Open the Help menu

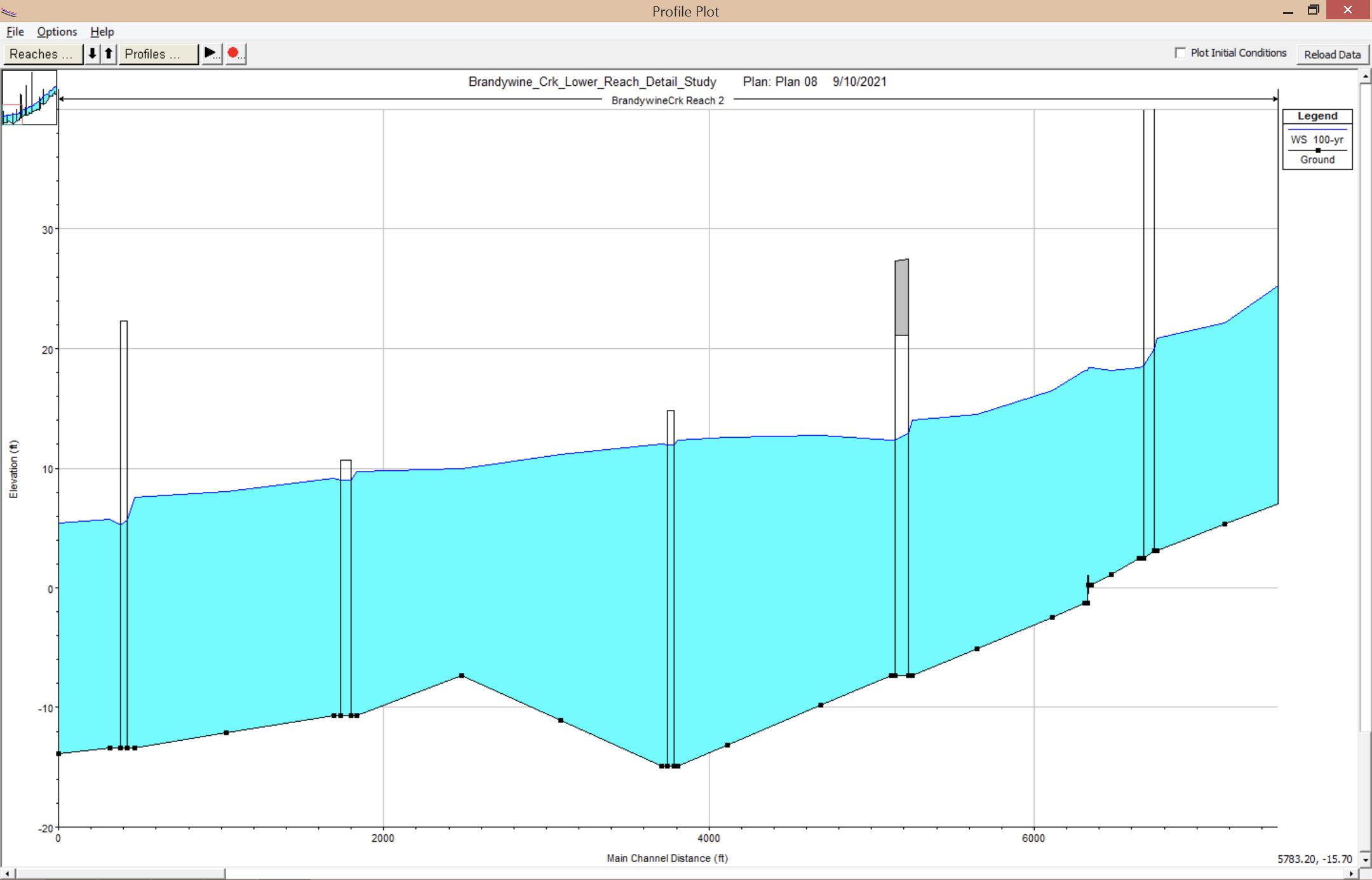click(102, 32)
